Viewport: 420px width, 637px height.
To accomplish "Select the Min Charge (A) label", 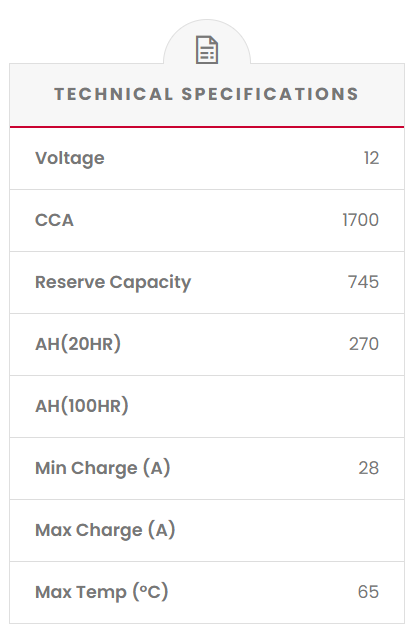I will click(x=103, y=468).
